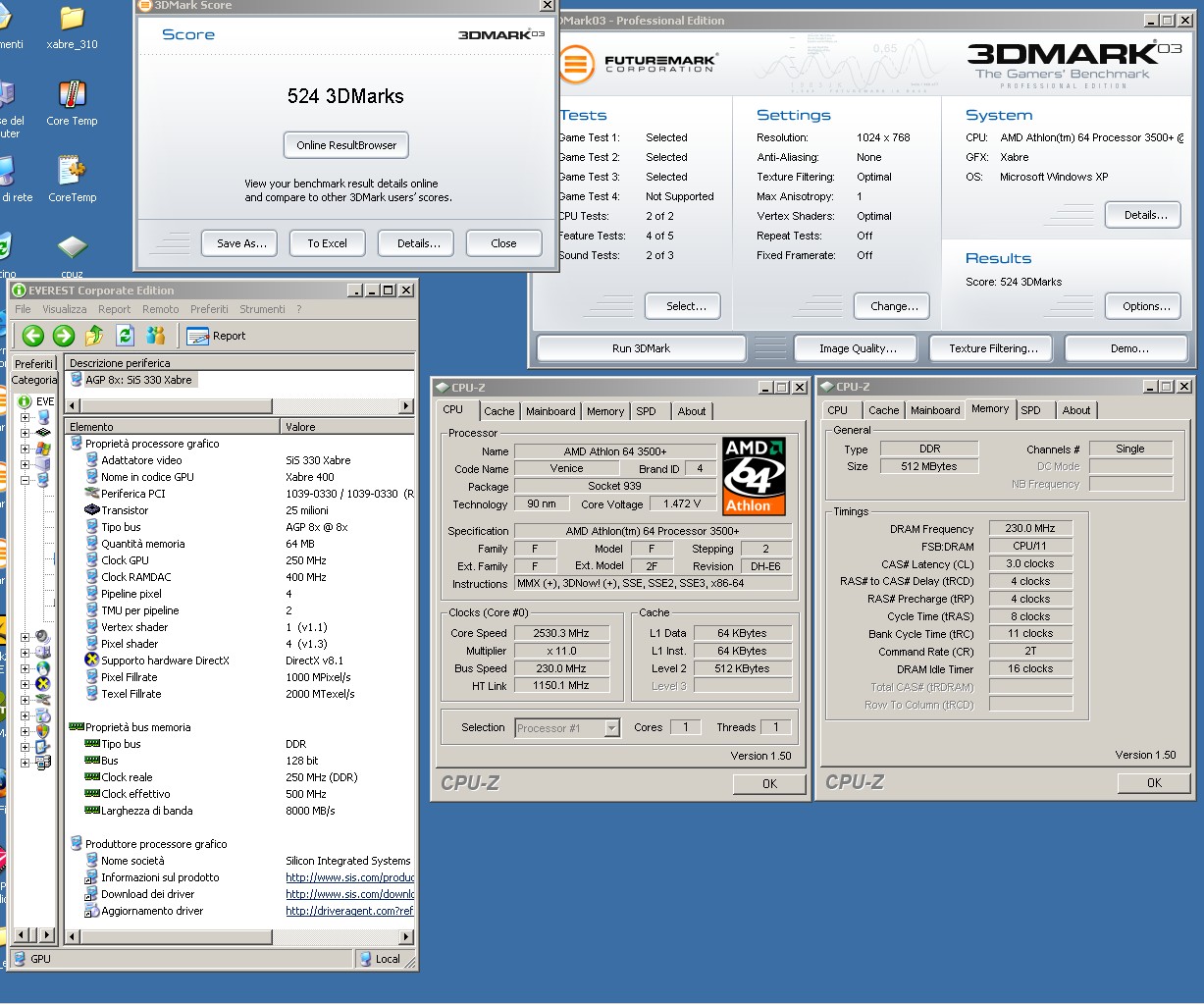Click the Supporto hardware DirectX icon row

[x=92, y=661]
